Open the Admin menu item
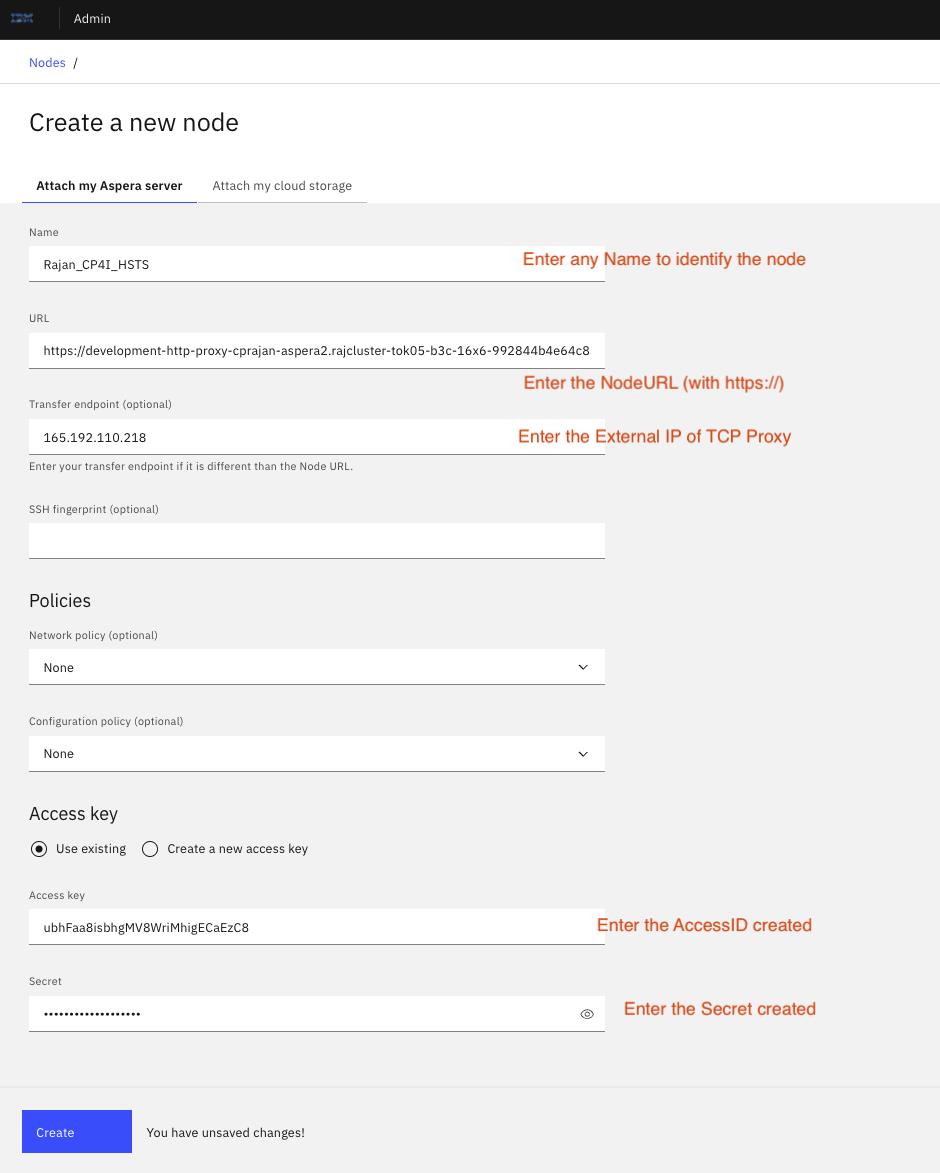The image size is (940, 1173). [x=92, y=19]
